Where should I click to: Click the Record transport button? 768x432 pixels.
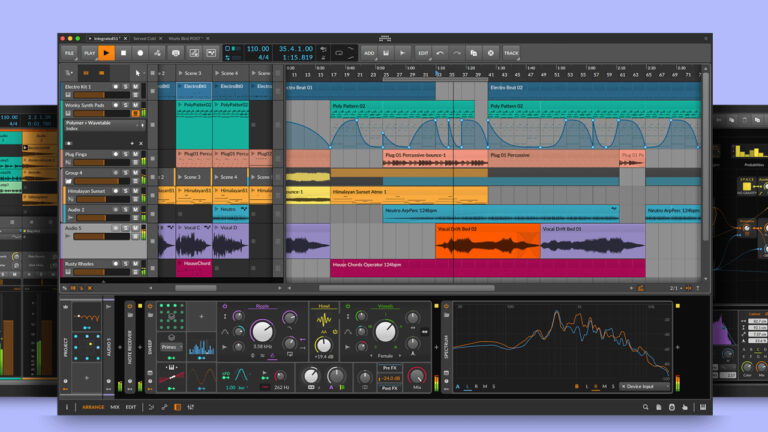[x=140, y=53]
